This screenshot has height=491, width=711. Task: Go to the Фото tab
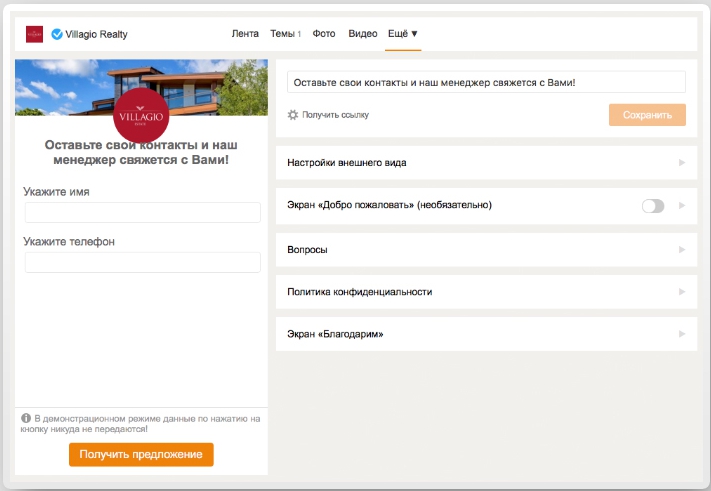pos(324,34)
